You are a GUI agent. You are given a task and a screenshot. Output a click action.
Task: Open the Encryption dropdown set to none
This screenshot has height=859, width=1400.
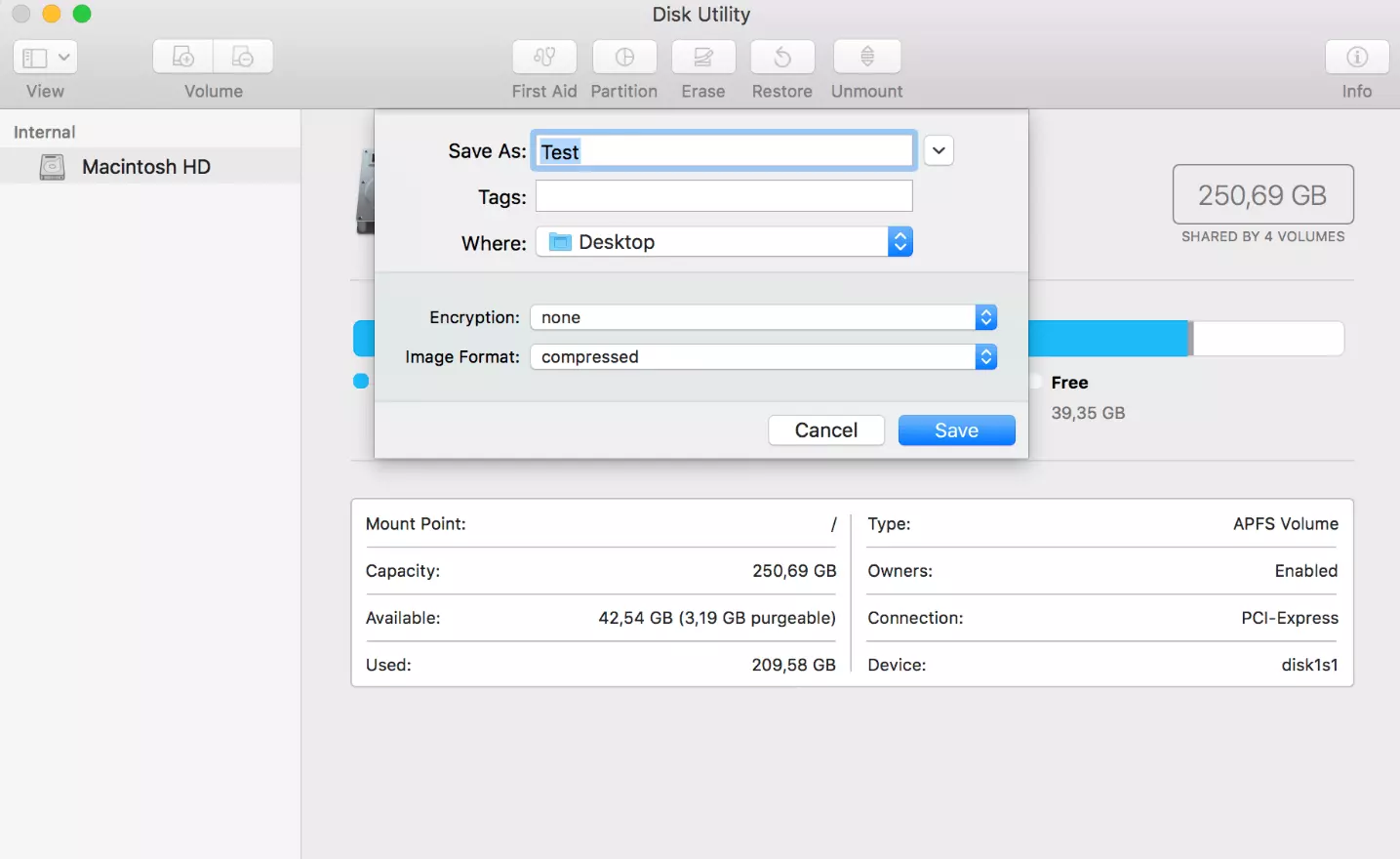[x=763, y=317]
